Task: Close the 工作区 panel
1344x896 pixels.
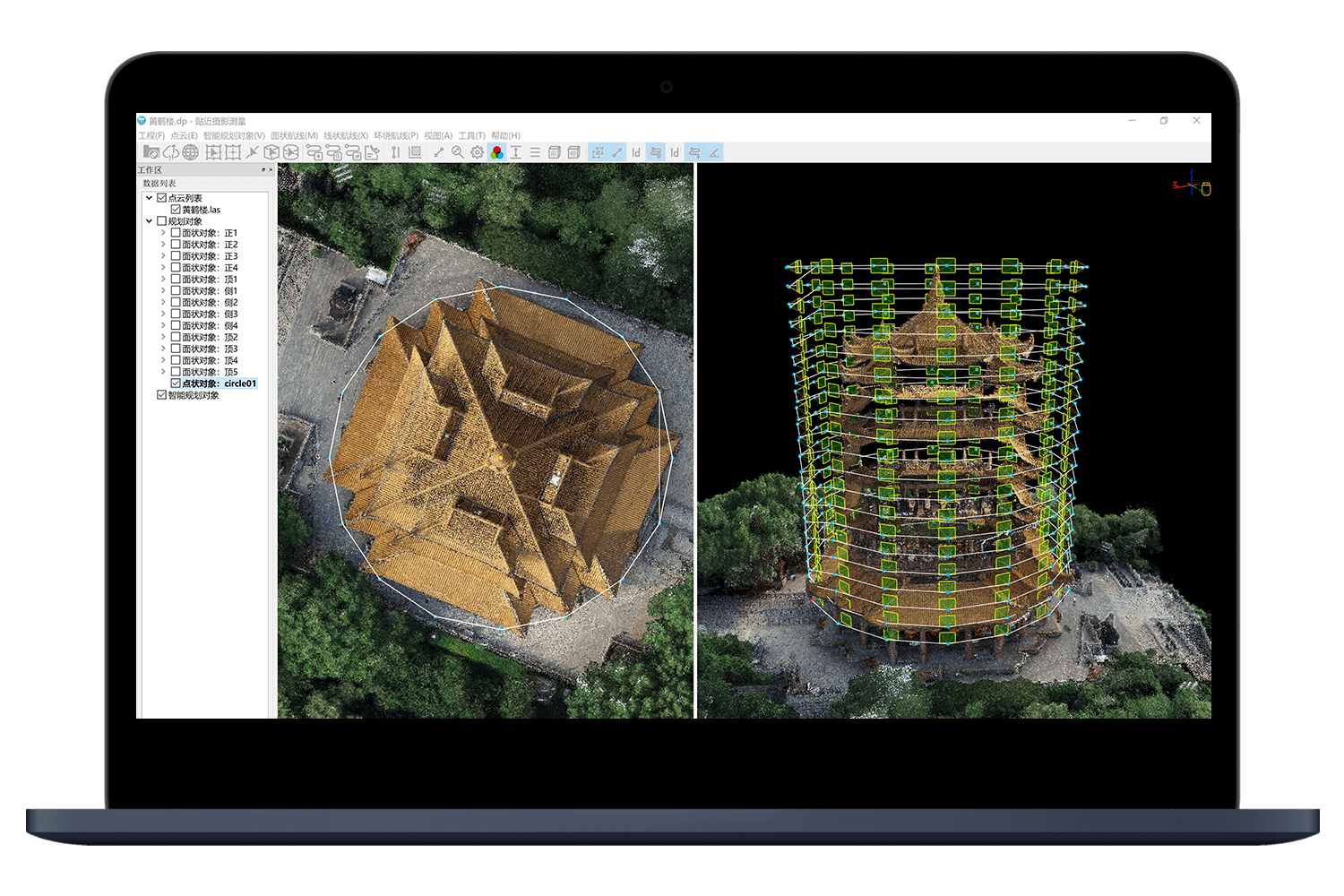Action: [271, 169]
